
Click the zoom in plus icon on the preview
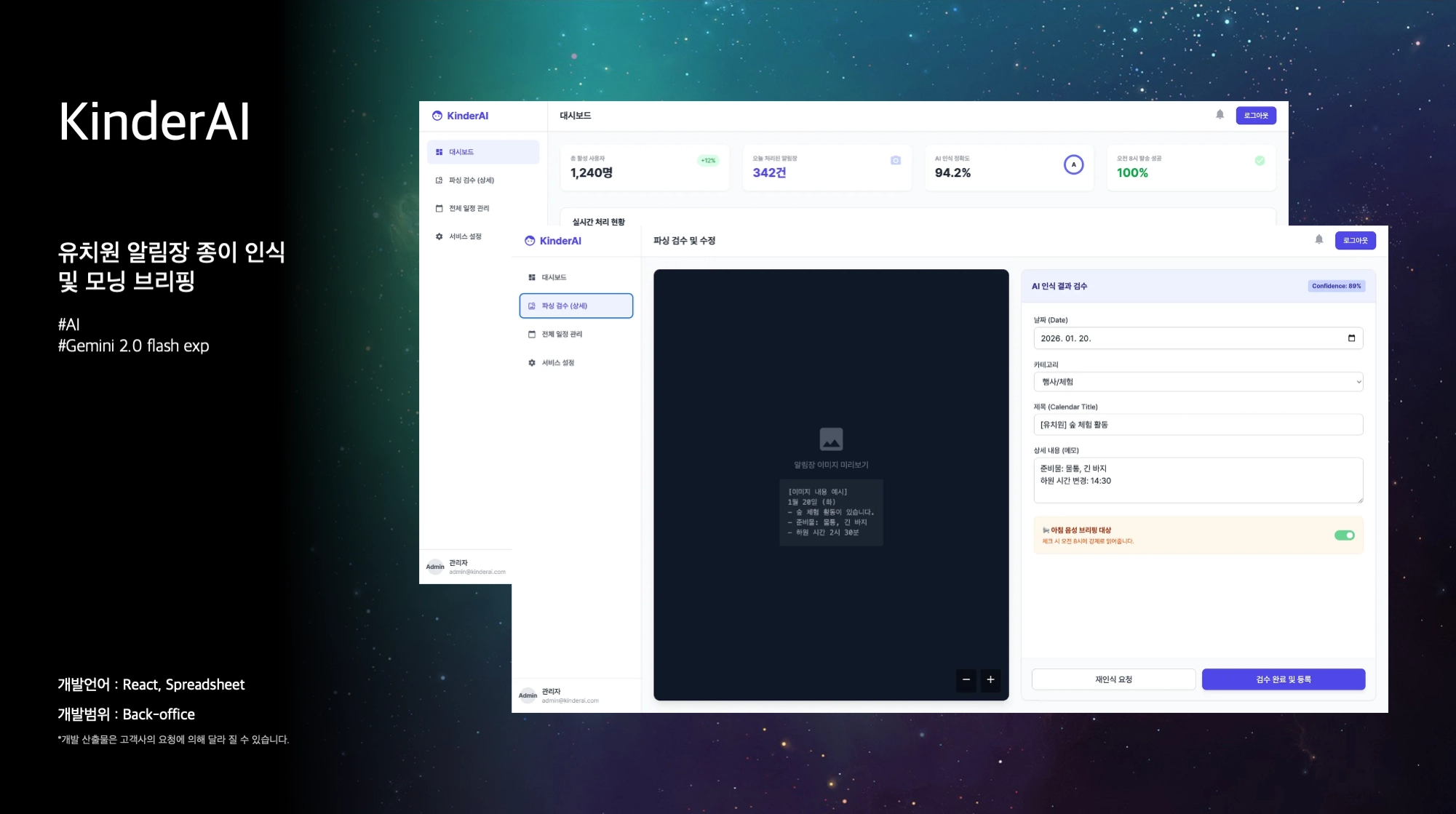pyautogui.click(x=990, y=679)
